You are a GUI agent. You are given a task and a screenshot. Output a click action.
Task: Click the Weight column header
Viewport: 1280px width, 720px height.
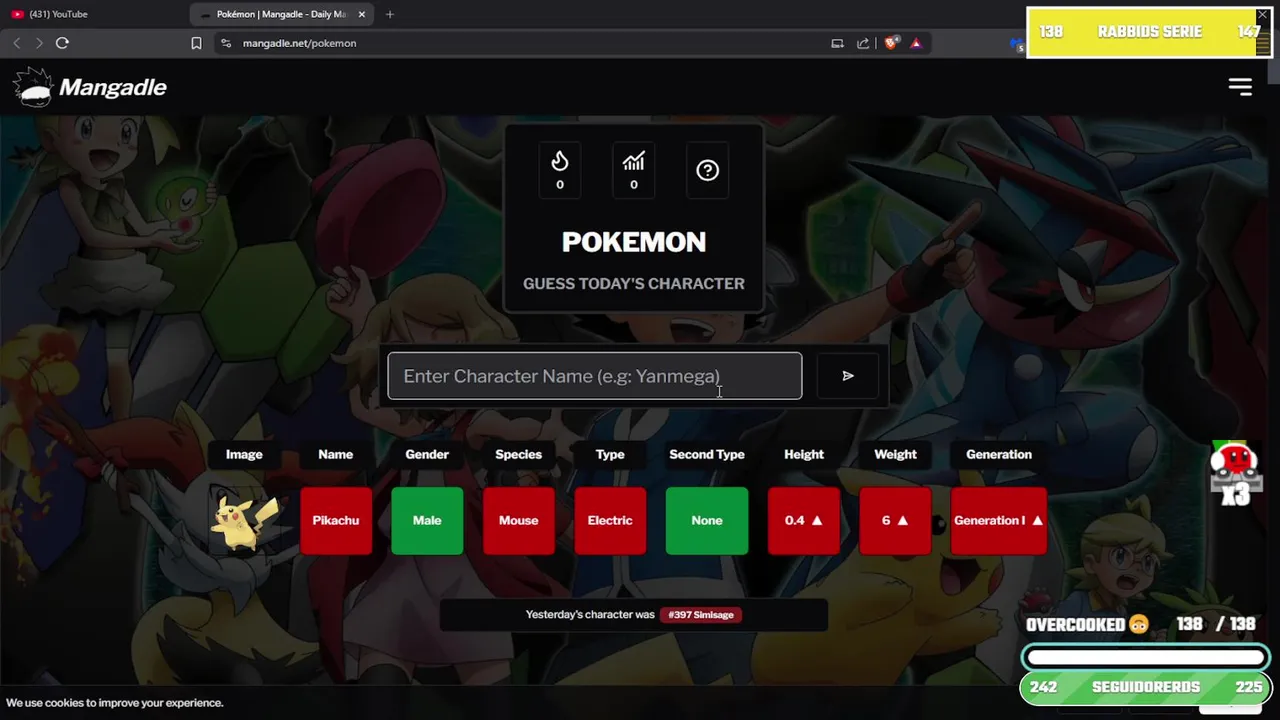[895, 454]
